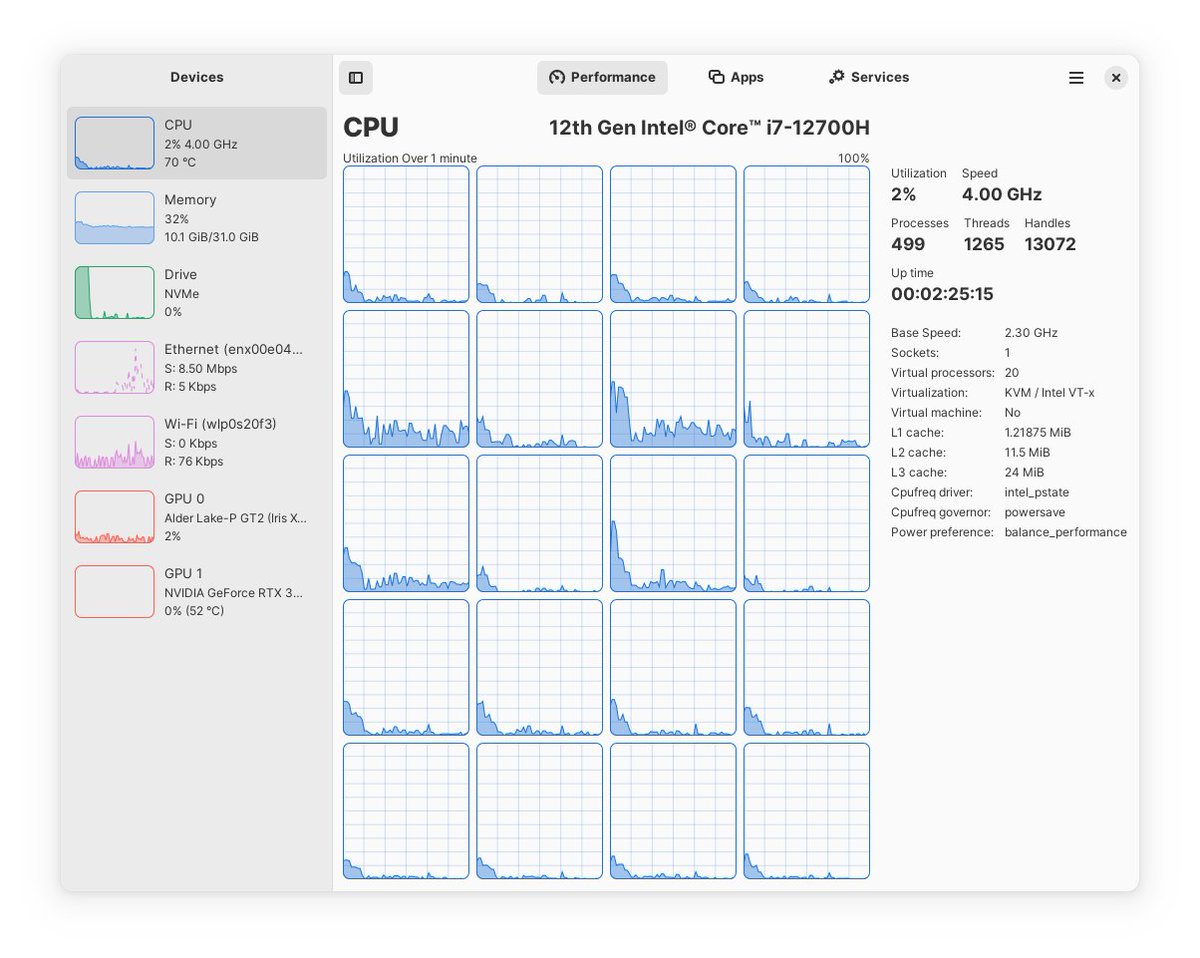Image resolution: width=1200 pixels, height=958 pixels.
Task: Click the first CPU core graph in the grid
Action: (x=406, y=234)
